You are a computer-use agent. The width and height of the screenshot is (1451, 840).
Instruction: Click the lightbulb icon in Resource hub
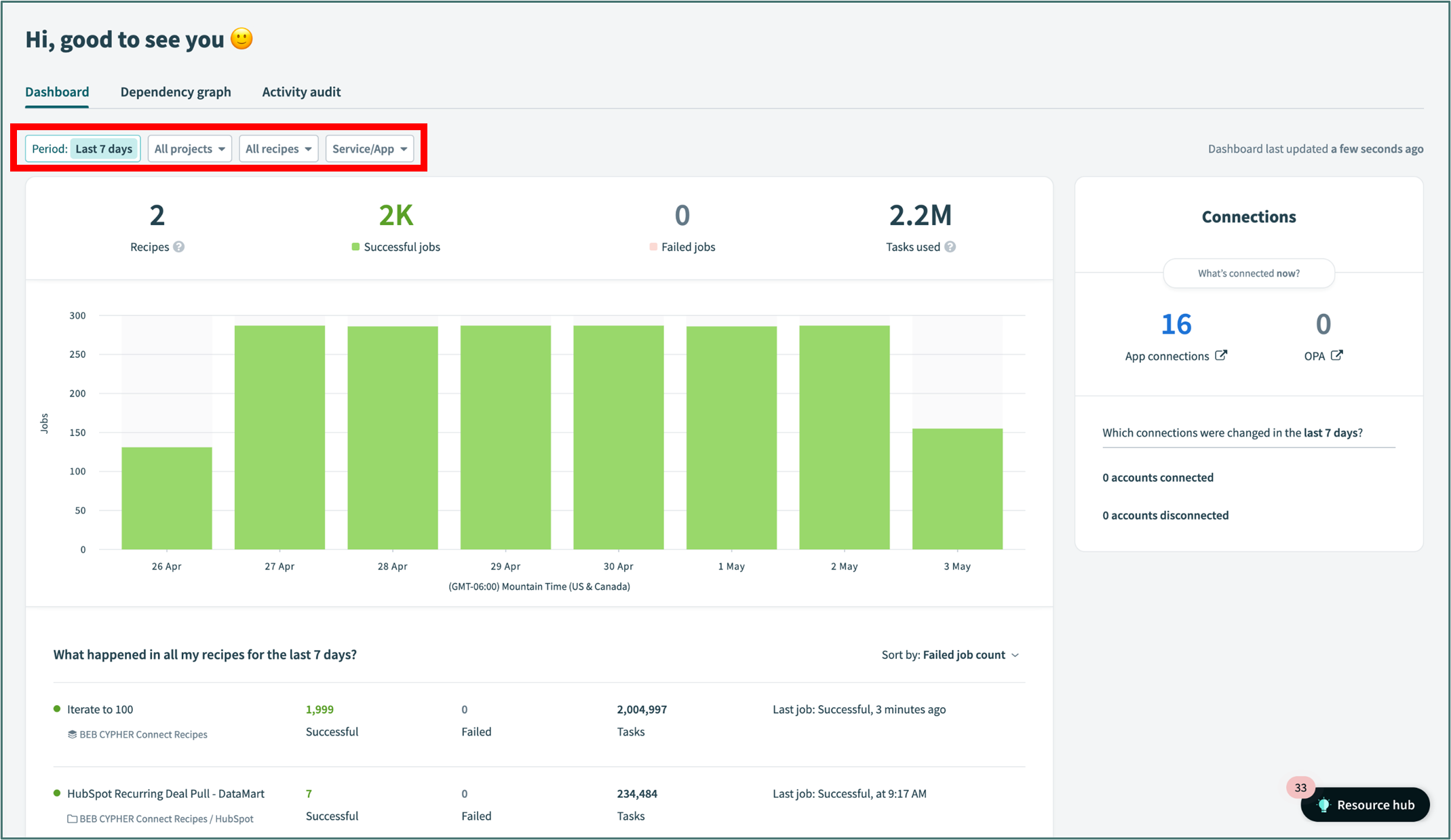coord(1323,805)
